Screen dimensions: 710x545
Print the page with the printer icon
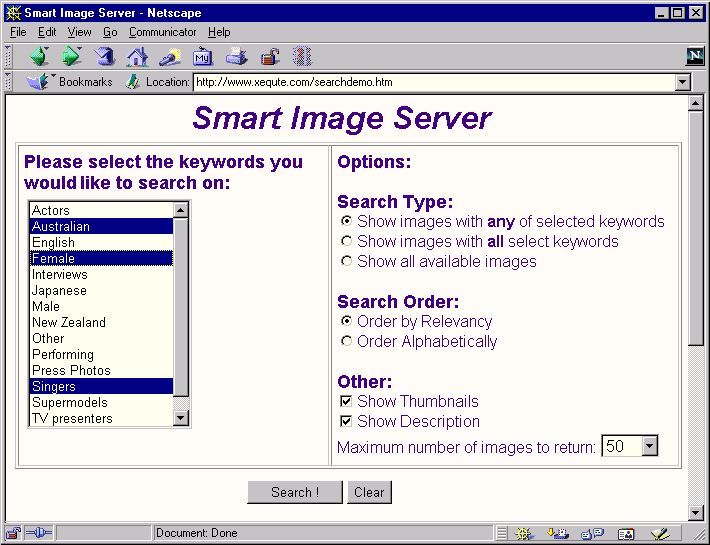236,57
